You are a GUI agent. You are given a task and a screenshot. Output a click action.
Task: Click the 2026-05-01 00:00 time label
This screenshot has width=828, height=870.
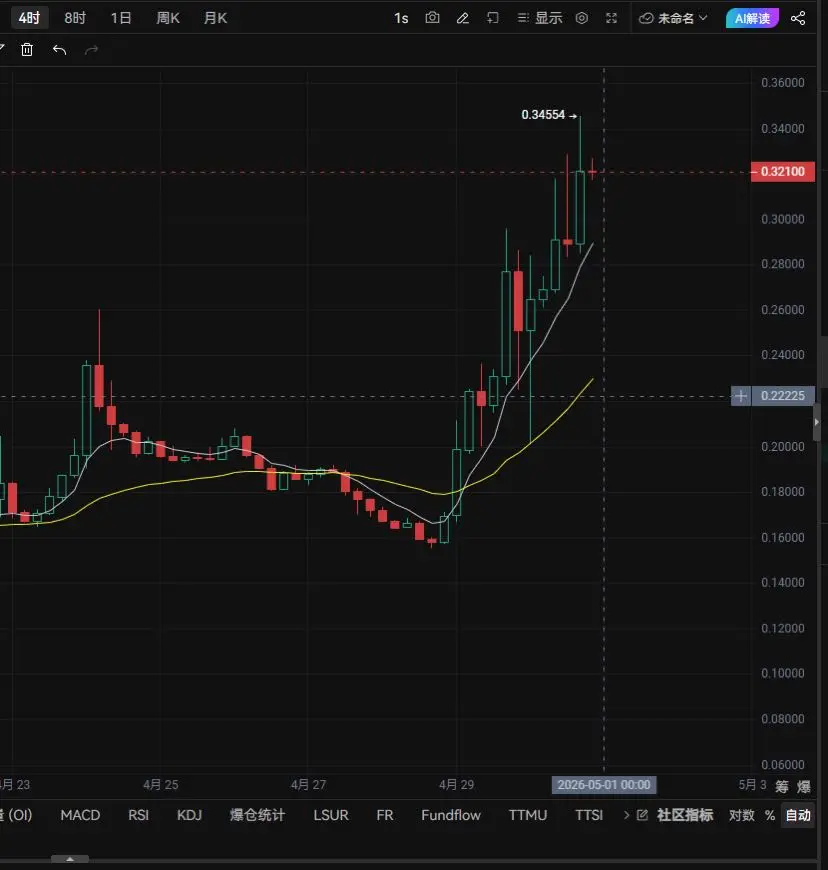coord(604,785)
